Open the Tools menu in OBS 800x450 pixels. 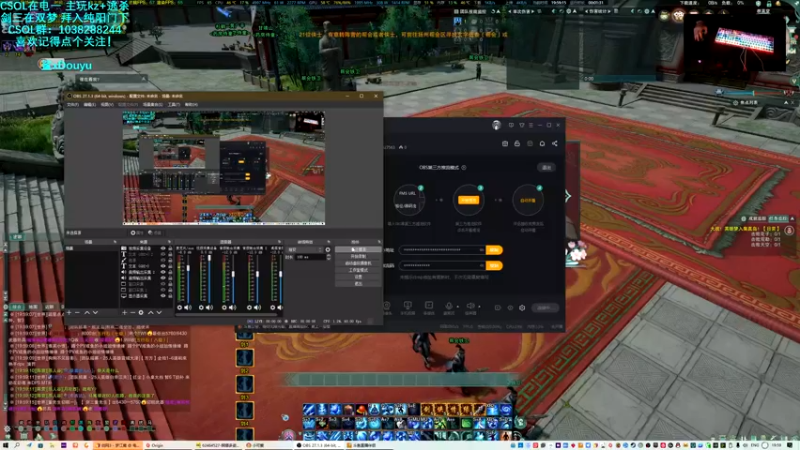point(173,105)
